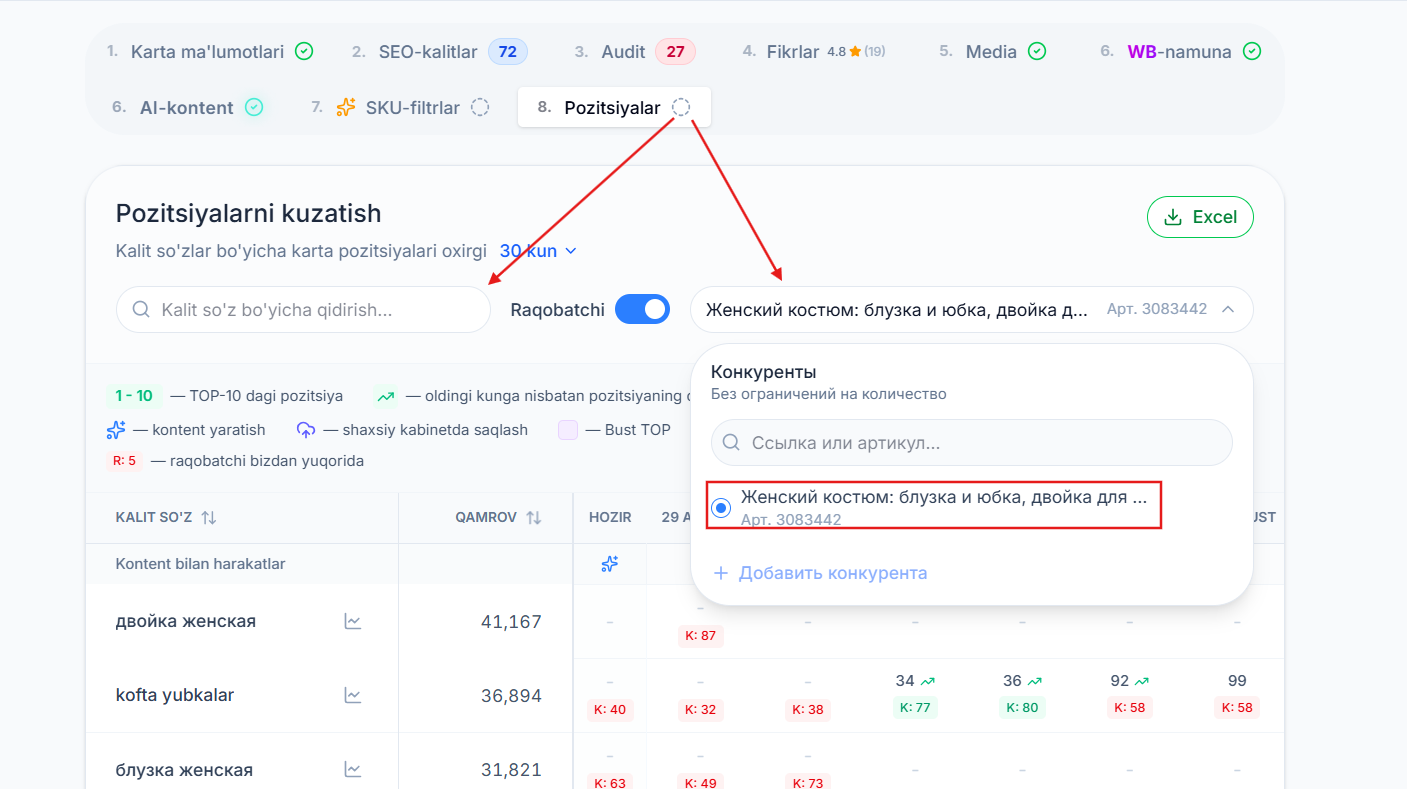Sort by QAMROV column arrows
Screen dimensions: 1407x789
[x=534, y=517]
